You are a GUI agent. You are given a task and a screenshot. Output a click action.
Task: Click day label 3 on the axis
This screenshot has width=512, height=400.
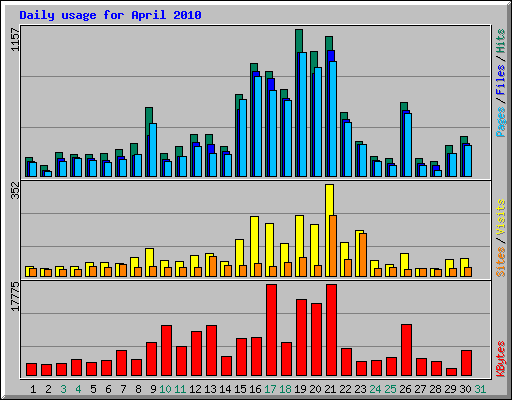[x=63, y=389]
